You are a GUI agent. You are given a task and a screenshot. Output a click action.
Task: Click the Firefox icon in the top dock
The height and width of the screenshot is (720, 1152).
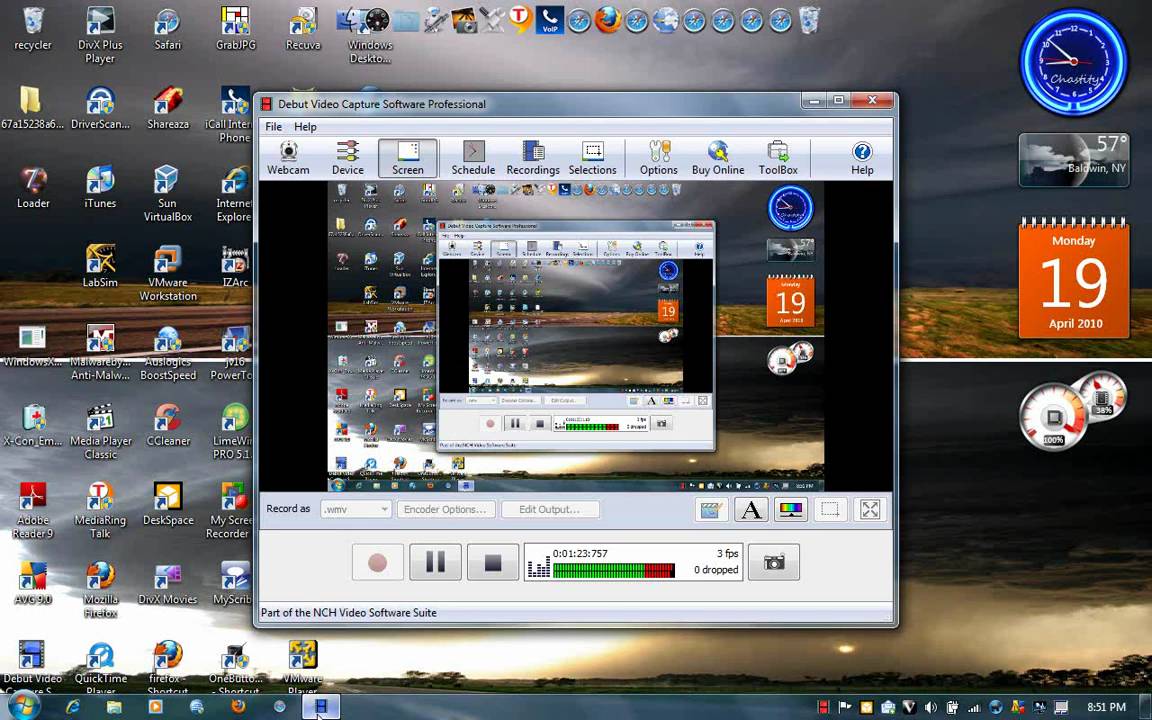608,20
